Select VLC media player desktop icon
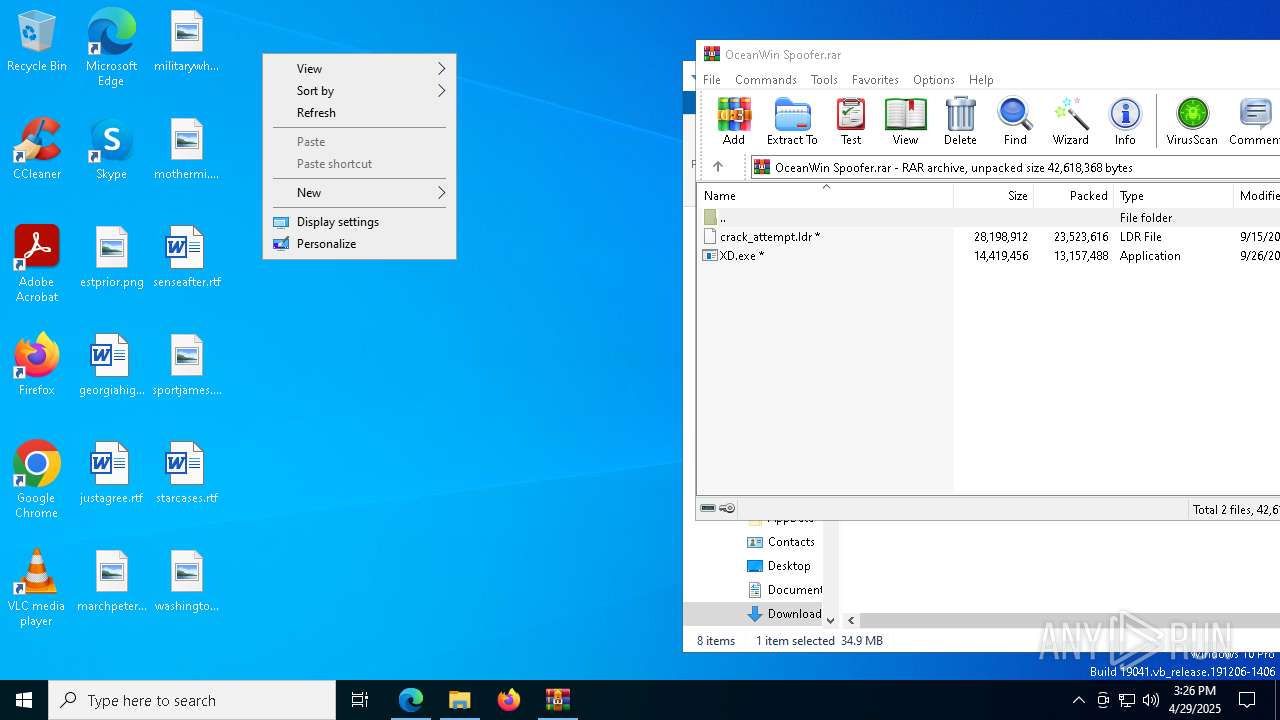Image resolution: width=1280 pixels, height=720 pixels. 37,588
